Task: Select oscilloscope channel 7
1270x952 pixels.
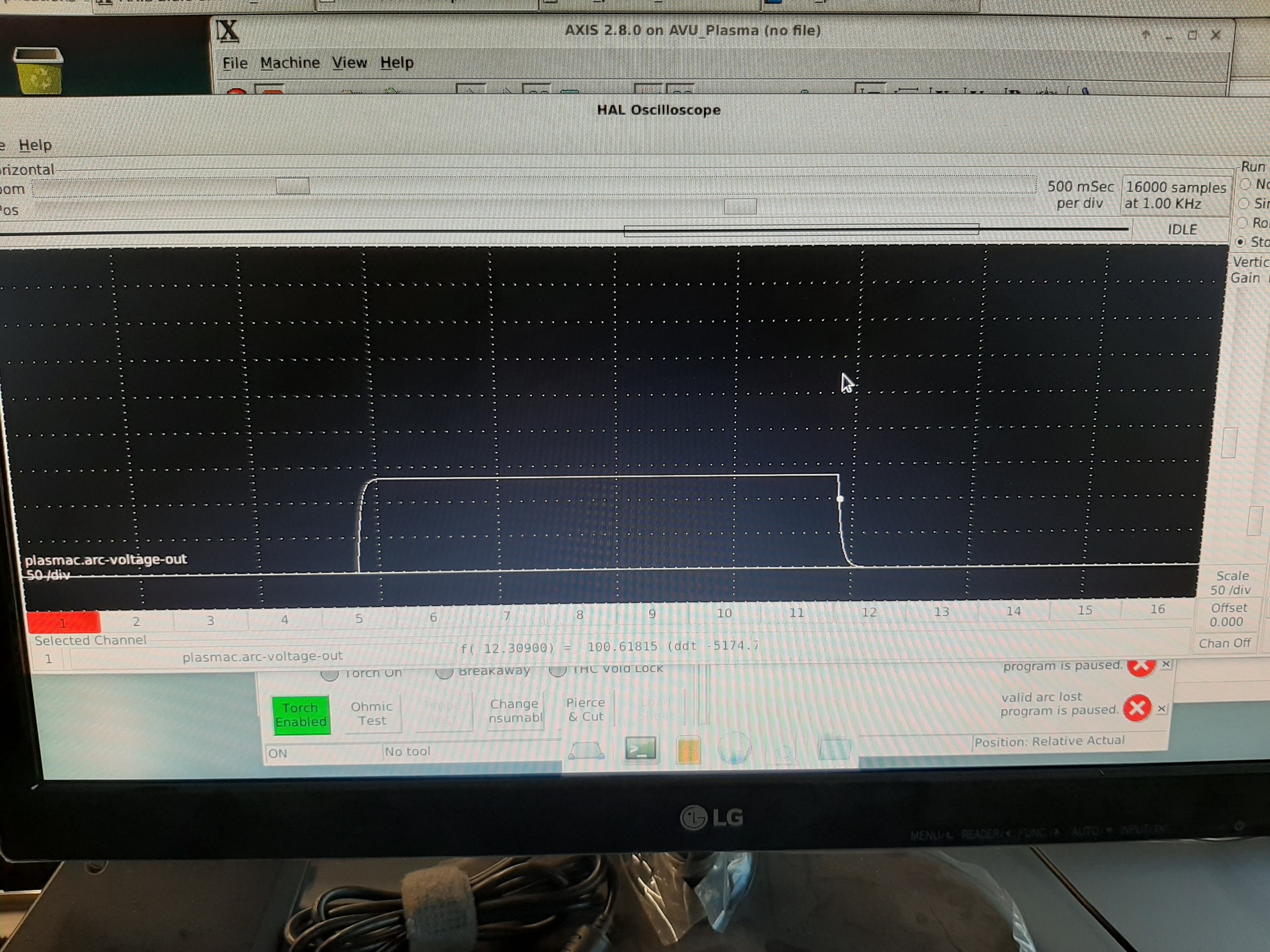Action: click(x=506, y=616)
